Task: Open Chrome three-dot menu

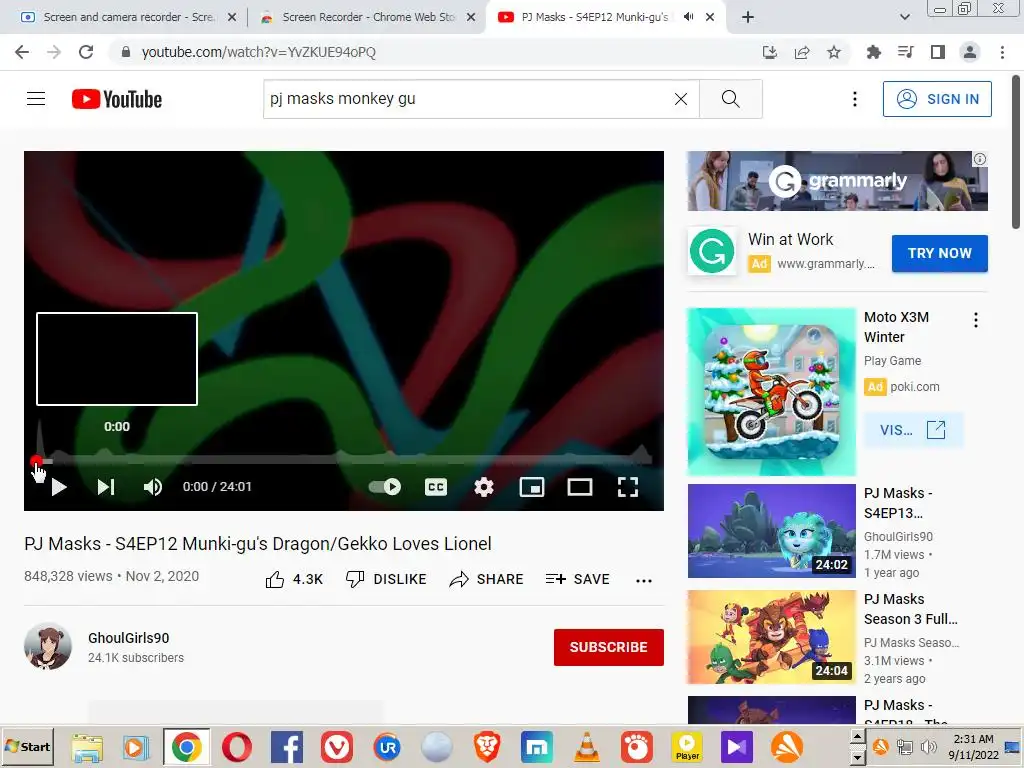Action: click(1002, 52)
